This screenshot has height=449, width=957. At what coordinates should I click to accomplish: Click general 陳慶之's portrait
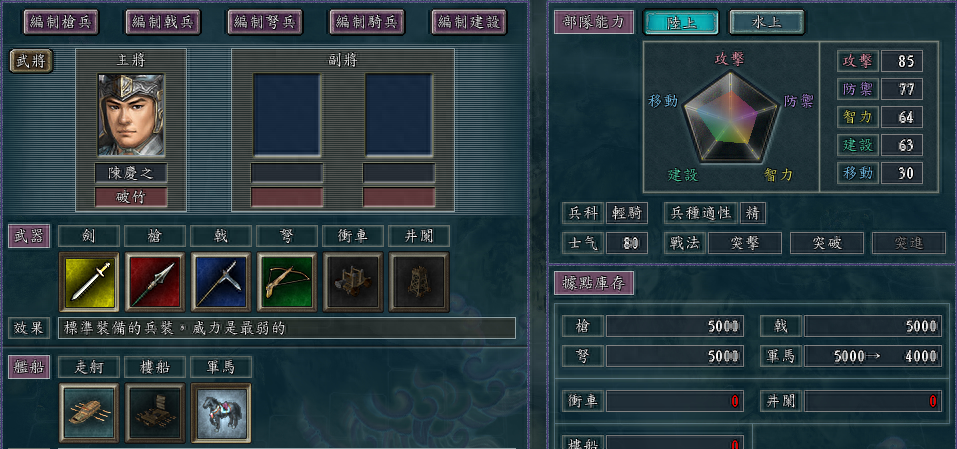131,115
